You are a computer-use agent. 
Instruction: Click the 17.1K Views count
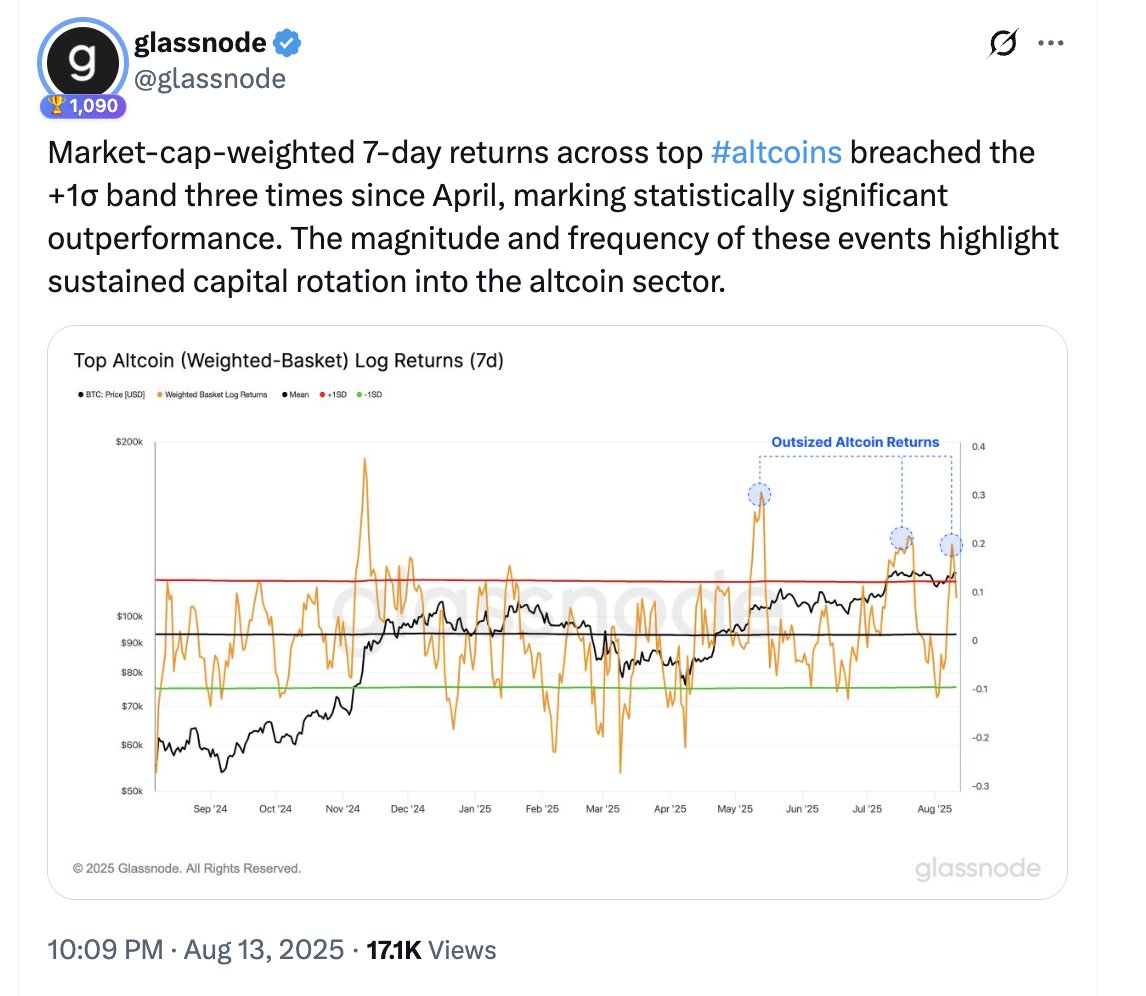pos(431,950)
